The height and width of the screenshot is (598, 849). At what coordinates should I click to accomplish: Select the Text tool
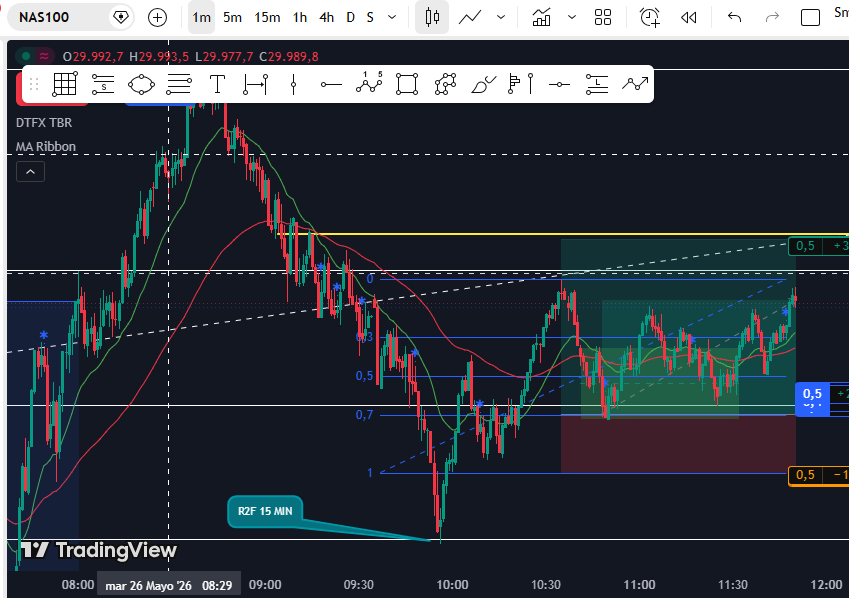click(217, 84)
